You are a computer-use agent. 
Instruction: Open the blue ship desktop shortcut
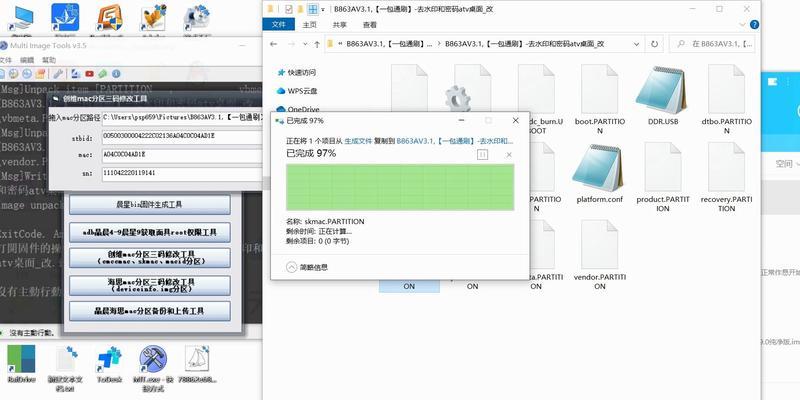65,19
